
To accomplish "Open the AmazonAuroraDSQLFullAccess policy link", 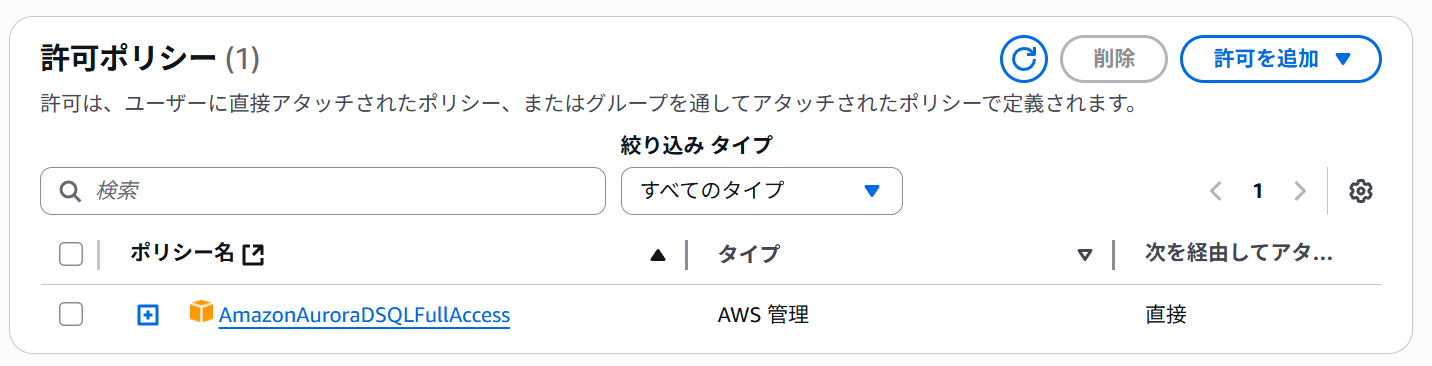I will click(x=364, y=315).
